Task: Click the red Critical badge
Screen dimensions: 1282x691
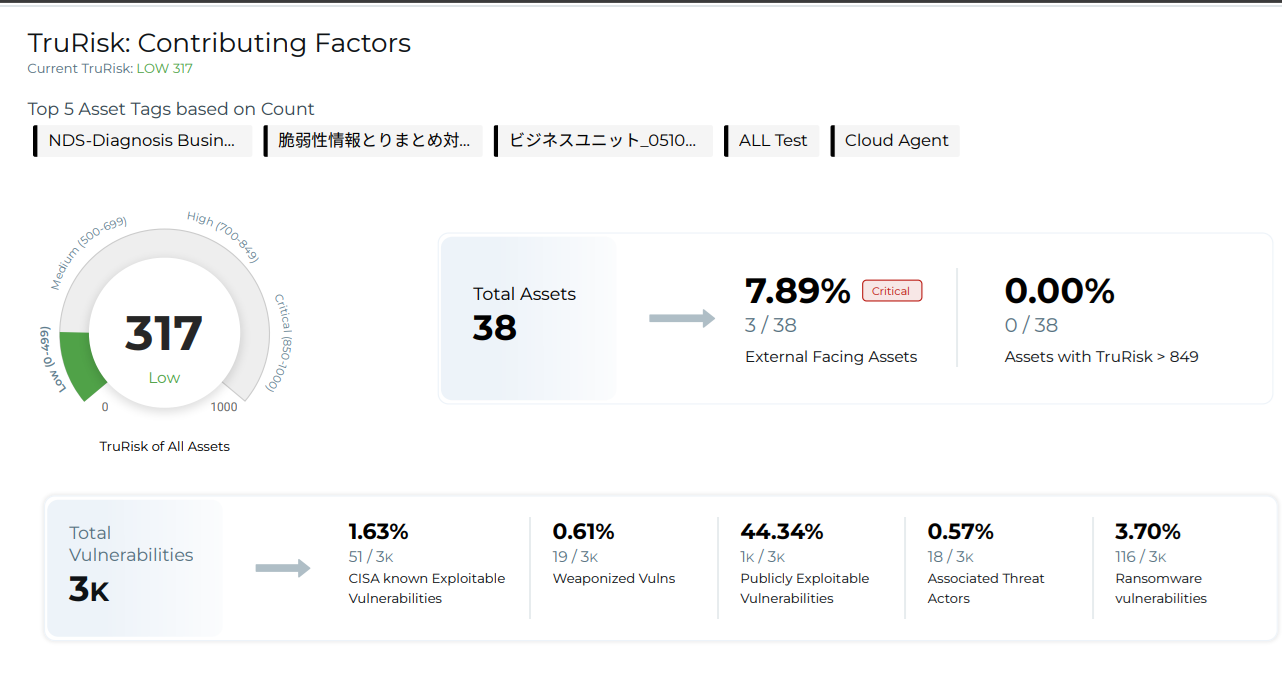Action: click(891, 291)
